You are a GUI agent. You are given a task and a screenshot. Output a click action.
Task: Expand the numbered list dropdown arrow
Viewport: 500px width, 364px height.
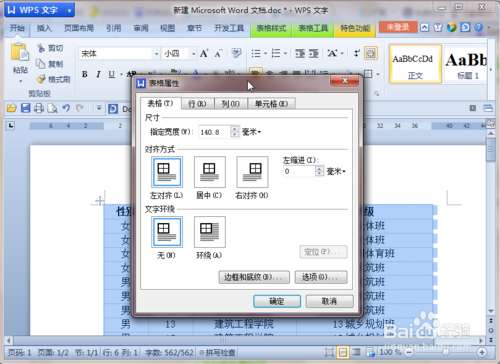pyautogui.click(x=285, y=53)
